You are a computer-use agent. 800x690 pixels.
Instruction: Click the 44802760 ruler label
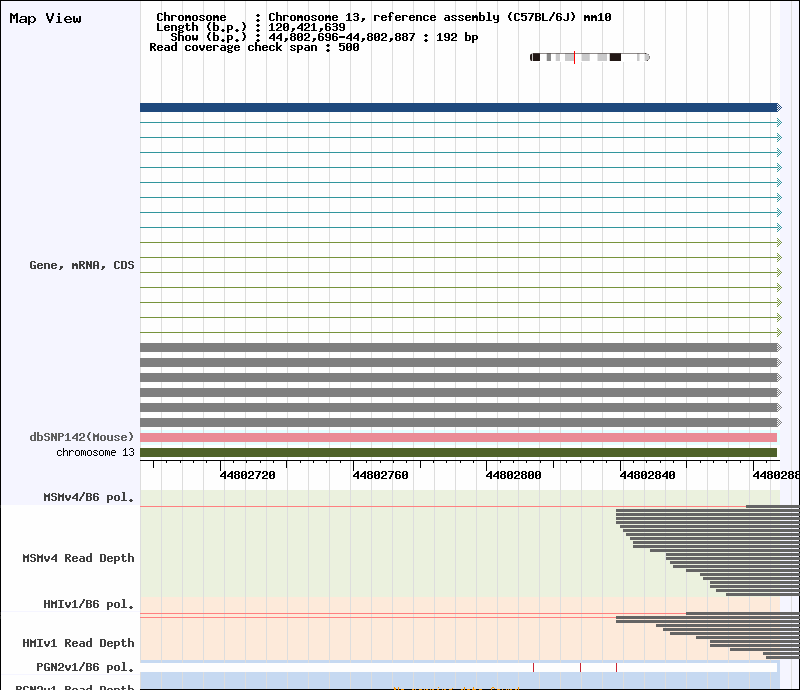click(x=381, y=475)
